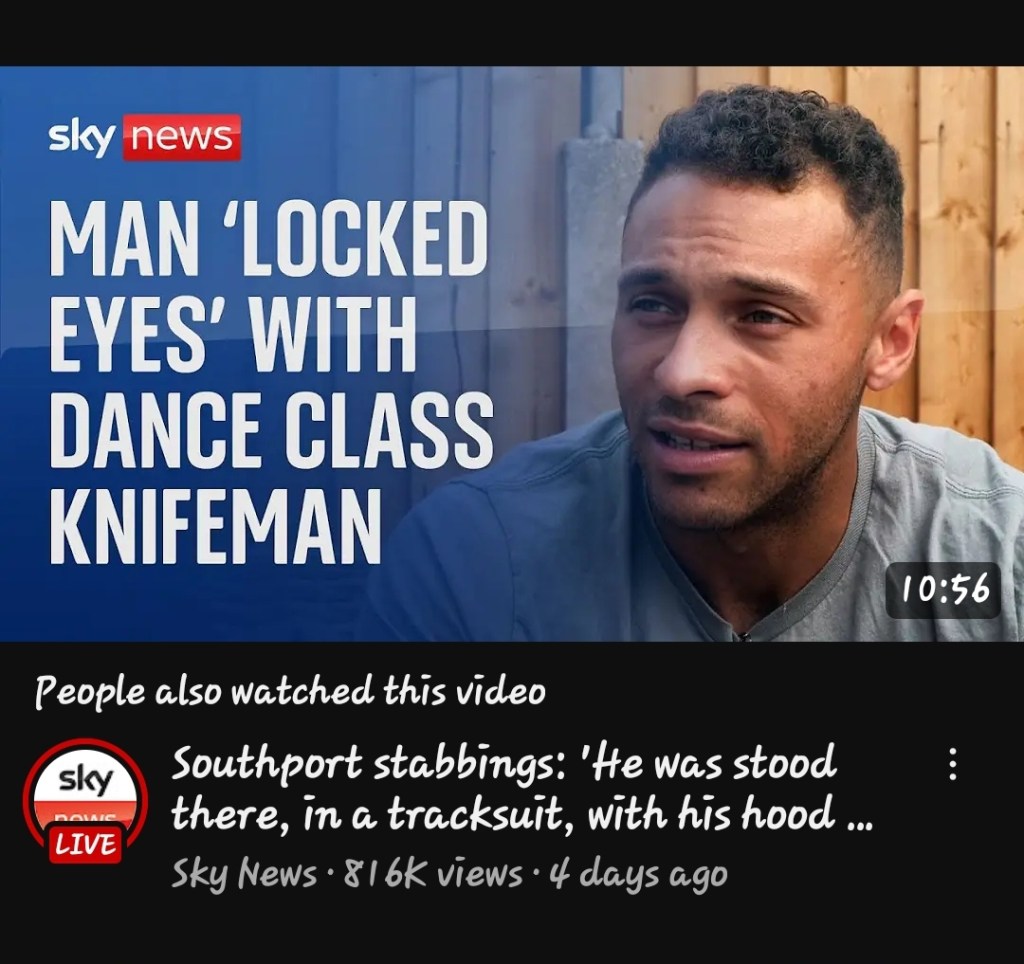Click the '816K views' text
The image size is (1024, 964).
(x=432, y=873)
